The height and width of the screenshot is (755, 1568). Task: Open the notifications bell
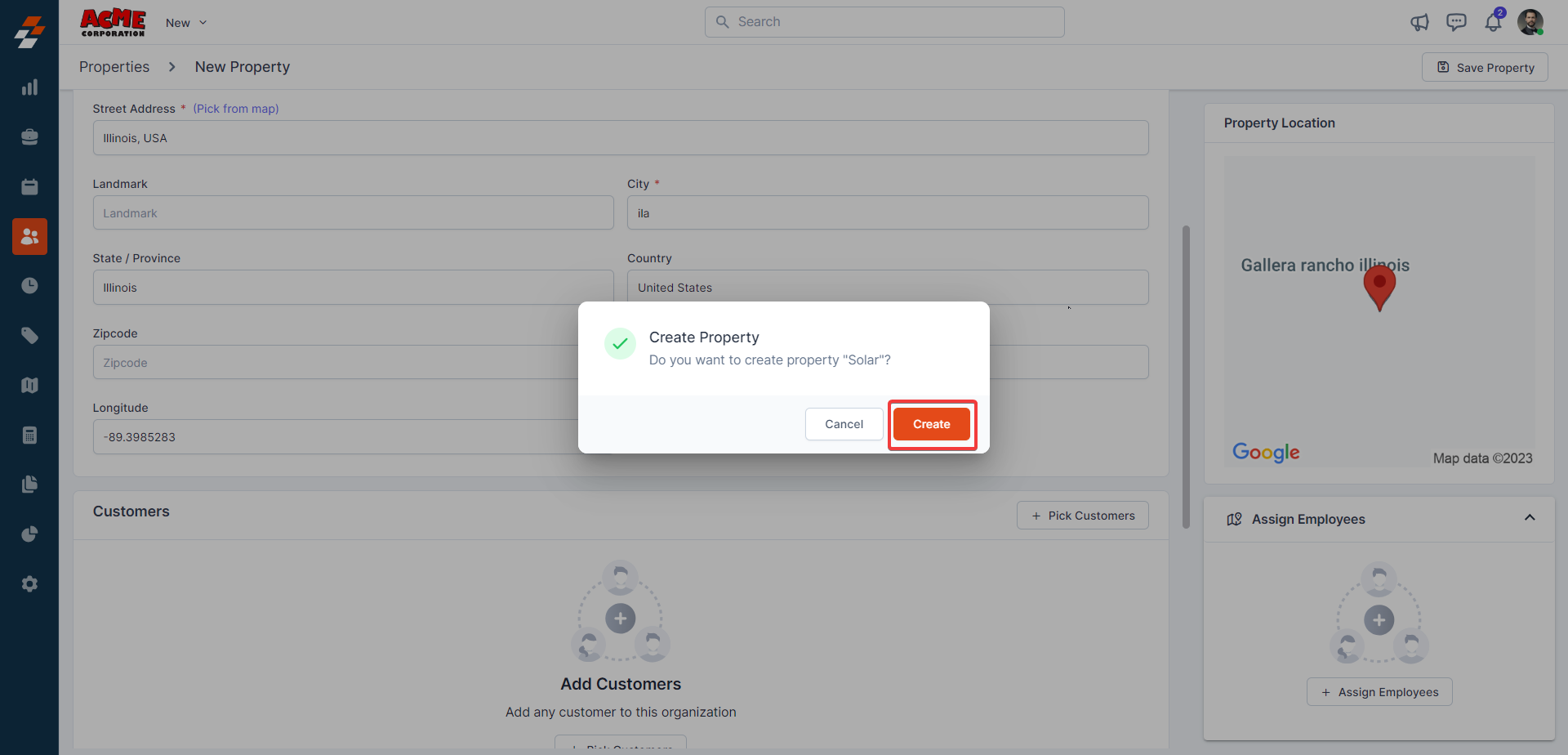(x=1493, y=22)
